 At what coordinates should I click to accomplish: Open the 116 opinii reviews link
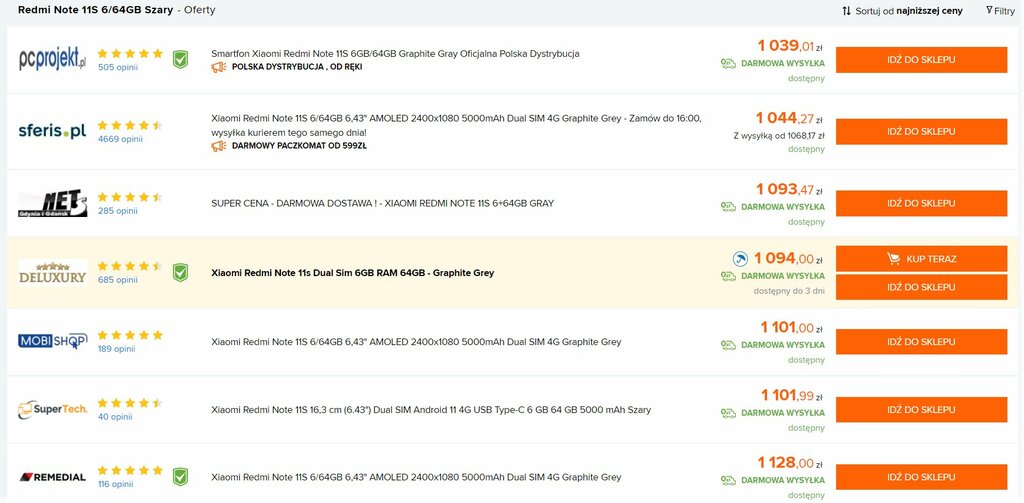(x=116, y=484)
